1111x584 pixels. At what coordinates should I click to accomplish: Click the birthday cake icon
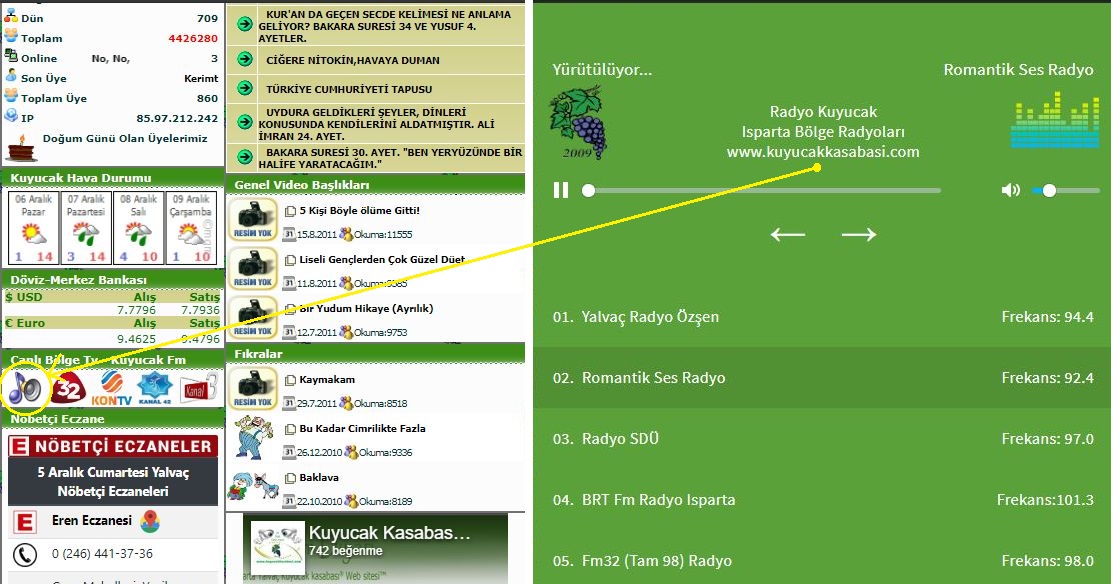pyautogui.click(x=22, y=148)
